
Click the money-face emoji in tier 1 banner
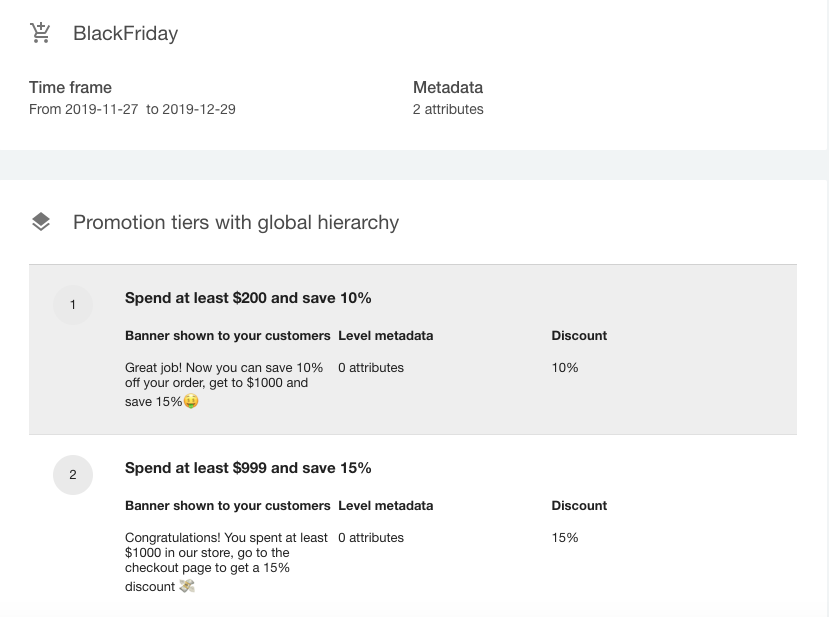click(191, 402)
